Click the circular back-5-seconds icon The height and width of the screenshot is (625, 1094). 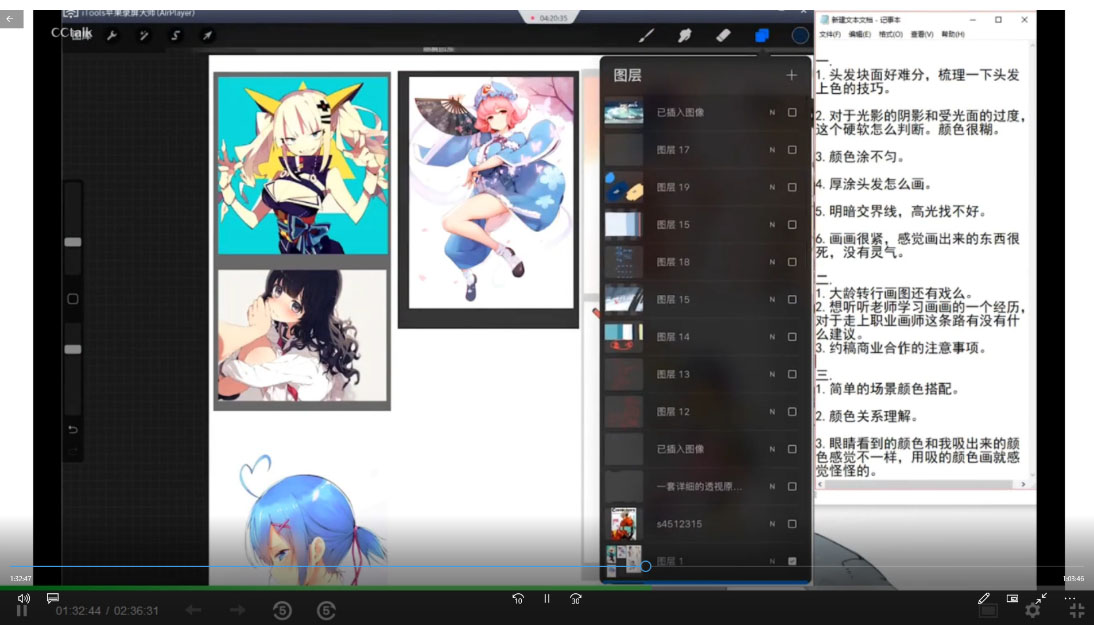pyautogui.click(x=282, y=611)
